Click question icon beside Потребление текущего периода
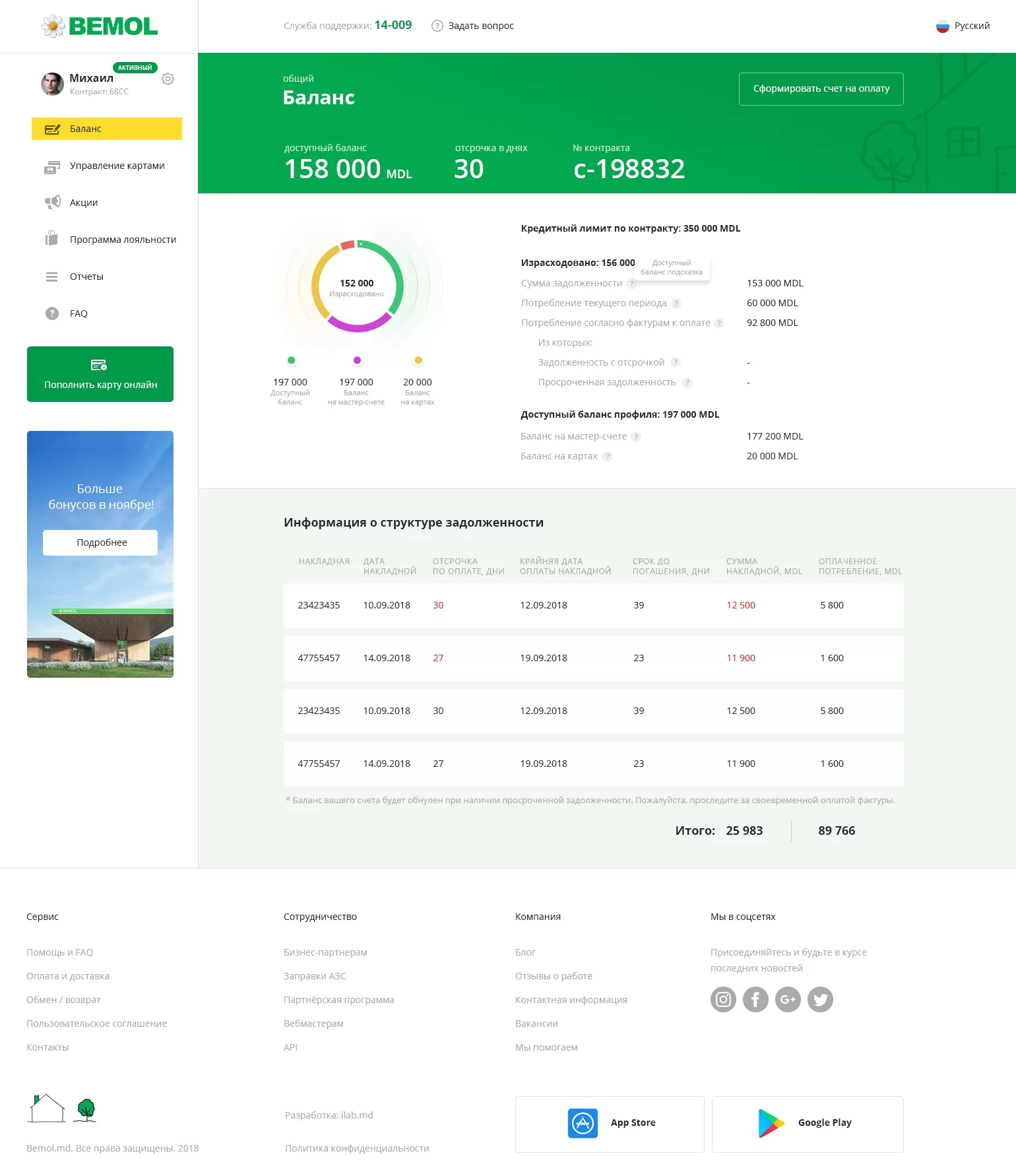This screenshot has width=1016, height=1176. [676, 304]
